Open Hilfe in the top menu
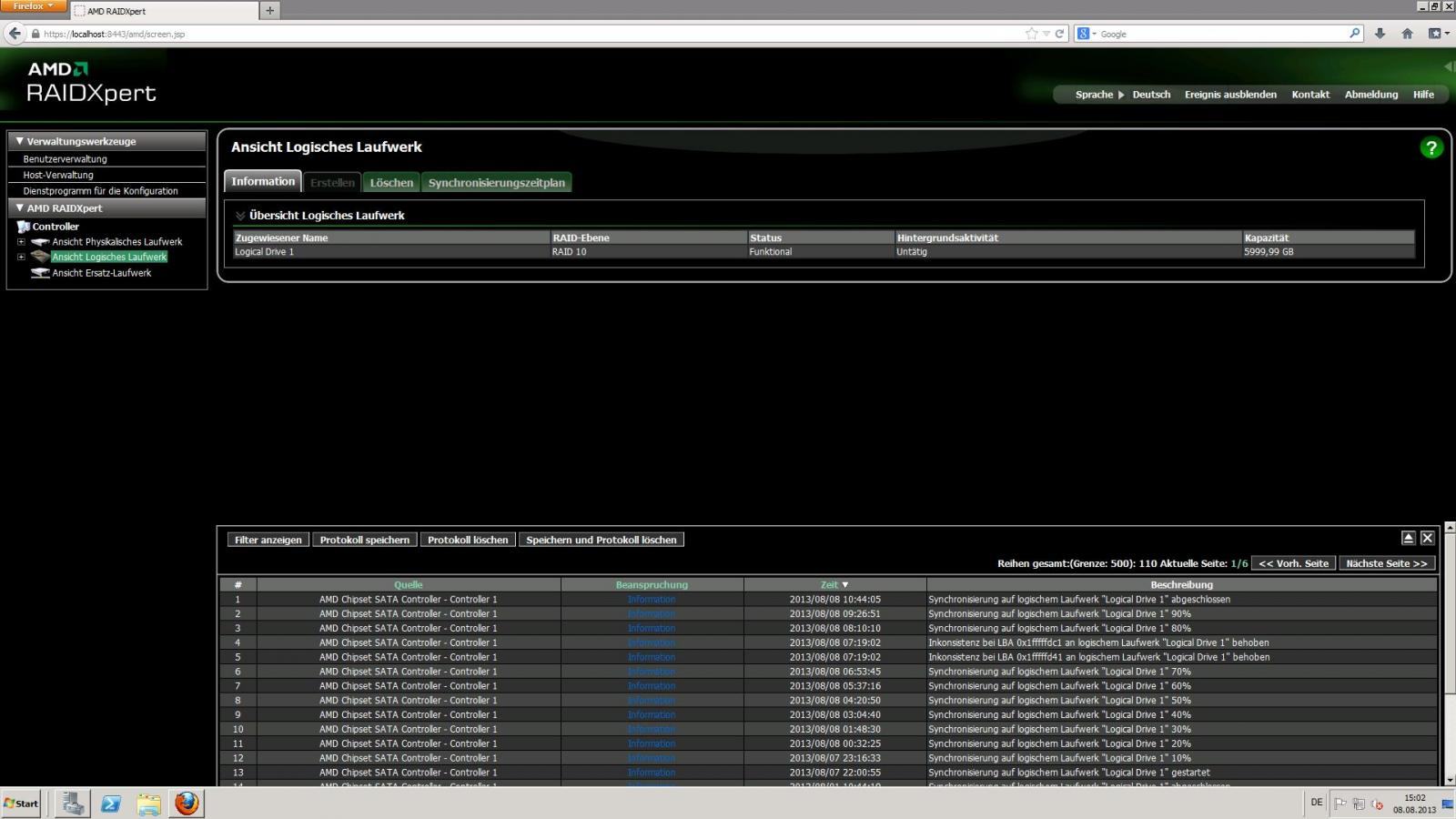This screenshot has width=1456, height=819. [x=1423, y=95]
